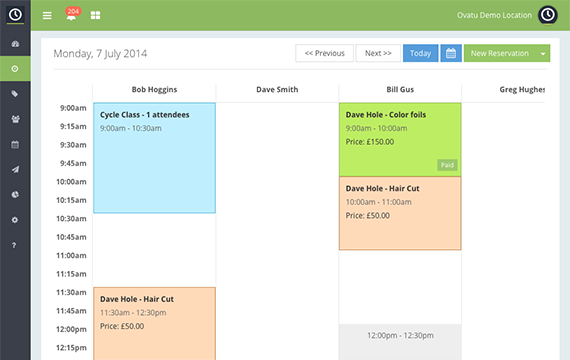Go to the << Previous day
Viewport: 570px width, 360px height.
click(x=324, y=53)
